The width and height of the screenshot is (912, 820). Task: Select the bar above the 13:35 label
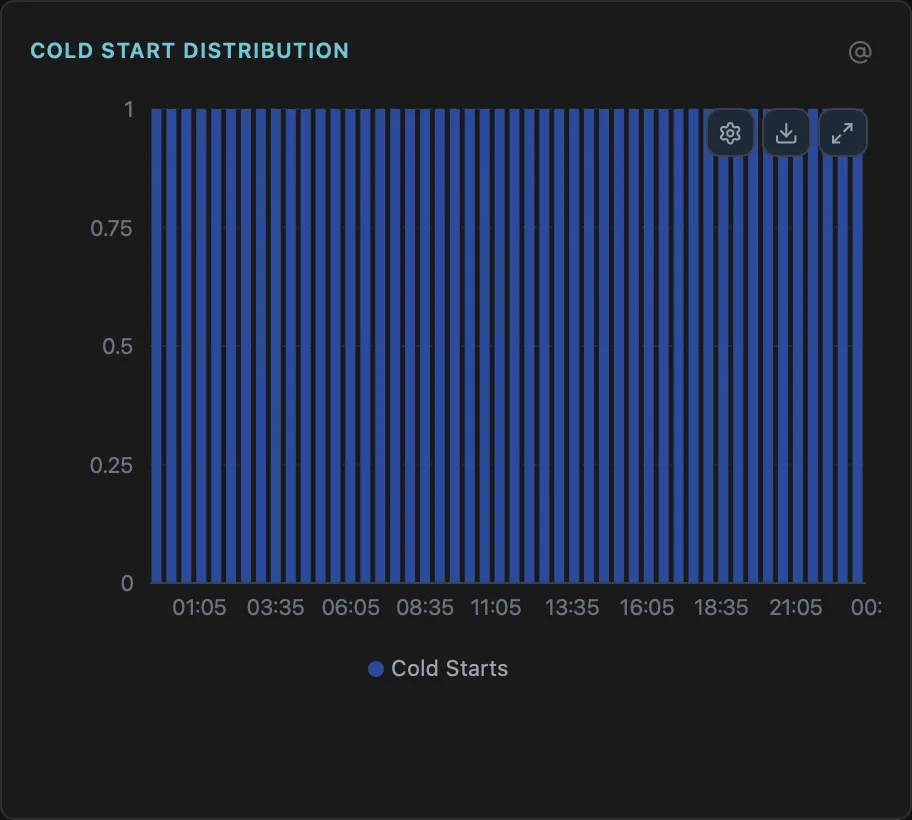572,340
